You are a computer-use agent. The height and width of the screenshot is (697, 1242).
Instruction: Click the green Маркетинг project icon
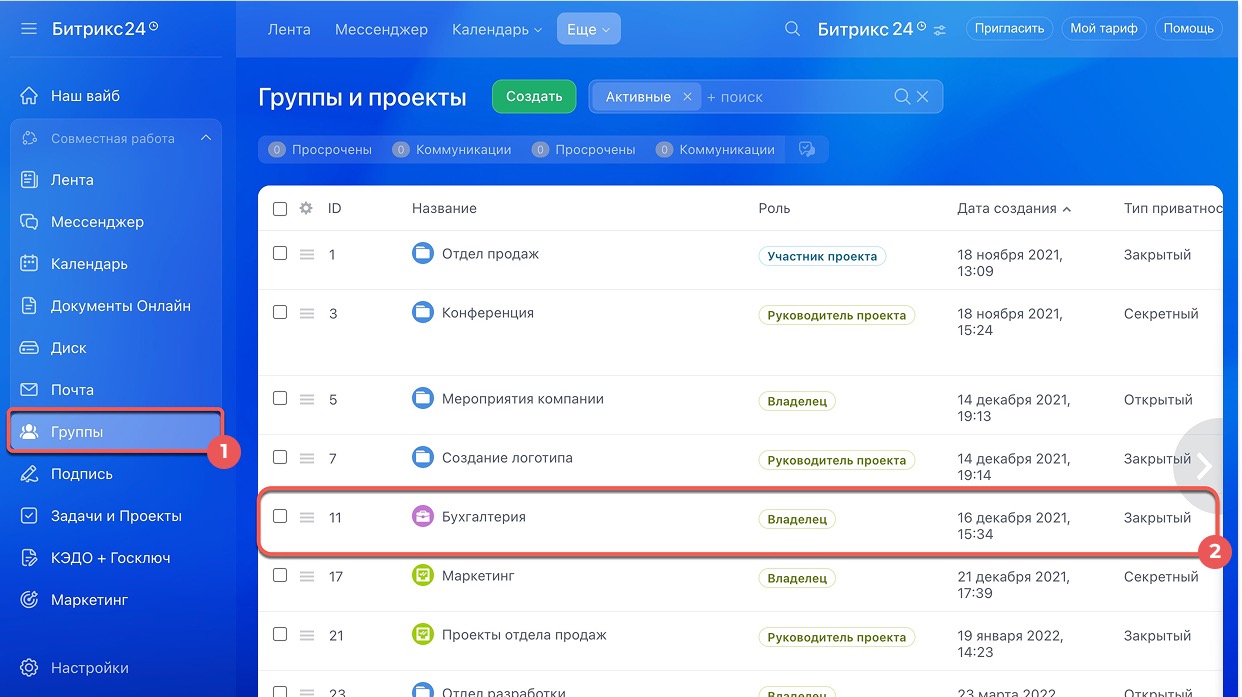pyautogui.click(x=423, y=576)
